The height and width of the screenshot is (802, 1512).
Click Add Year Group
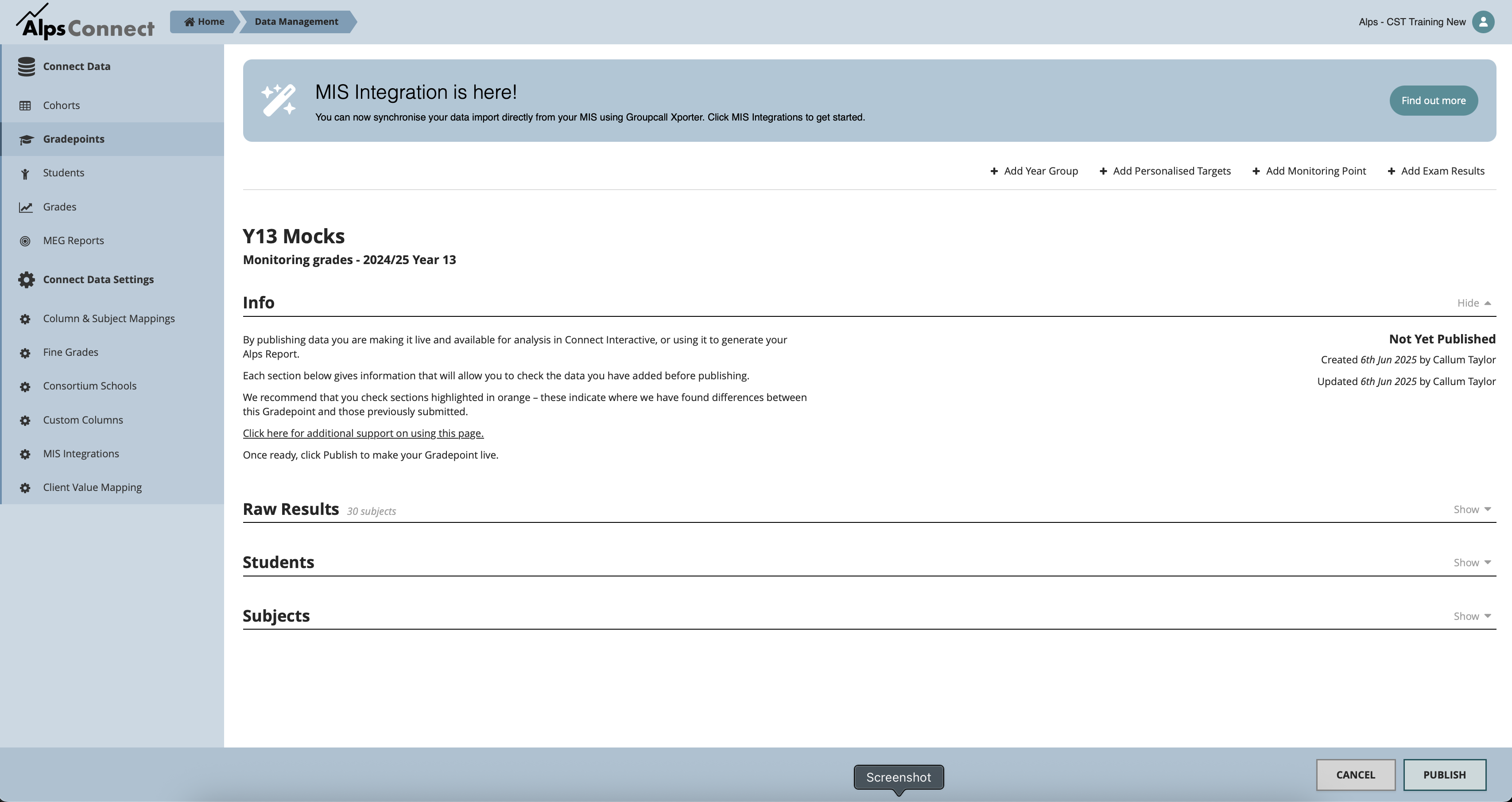[1034, 171]
